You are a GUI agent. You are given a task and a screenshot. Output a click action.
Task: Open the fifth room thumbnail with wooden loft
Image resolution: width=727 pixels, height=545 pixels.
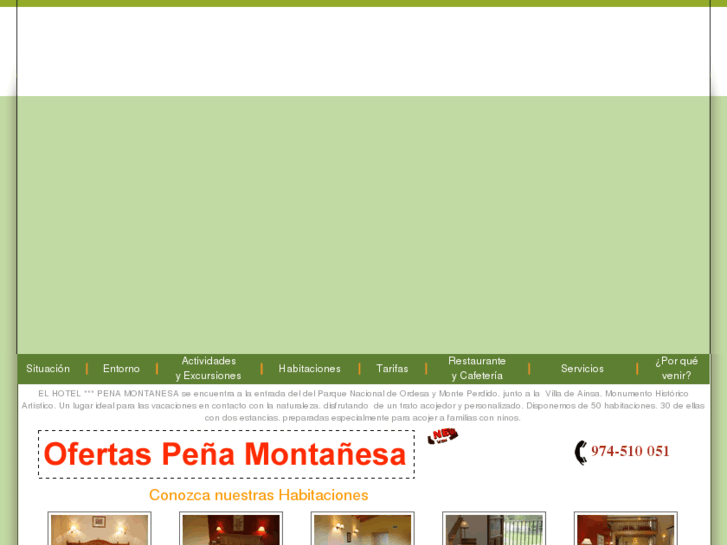coord(625,529)
